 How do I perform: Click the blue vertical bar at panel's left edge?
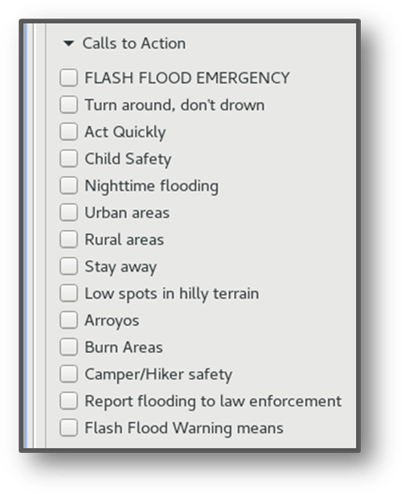tap(25, 236)
